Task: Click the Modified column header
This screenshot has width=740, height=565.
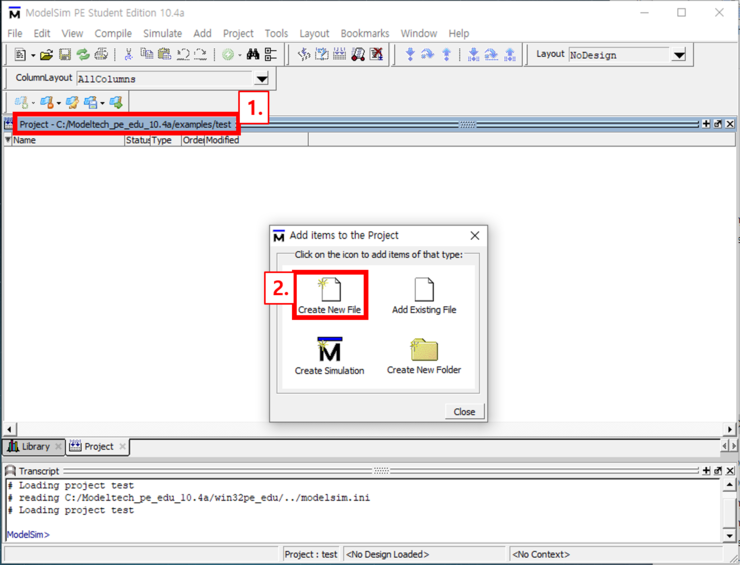Action: (256, 140)
